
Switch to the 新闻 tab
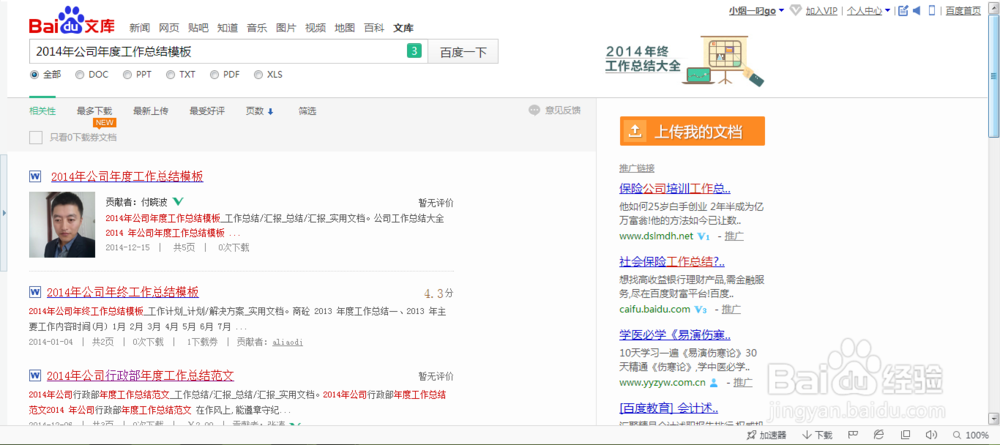click(x=139, y=27)
